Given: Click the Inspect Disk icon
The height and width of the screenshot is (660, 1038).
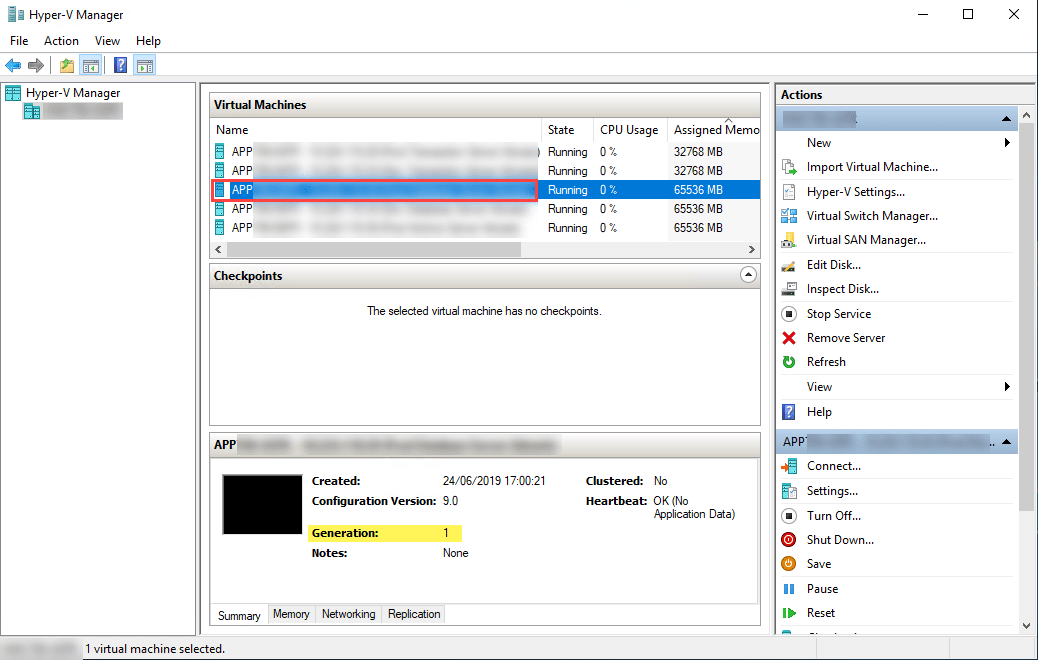Looking at the screenshot, I should coord(789,289).
